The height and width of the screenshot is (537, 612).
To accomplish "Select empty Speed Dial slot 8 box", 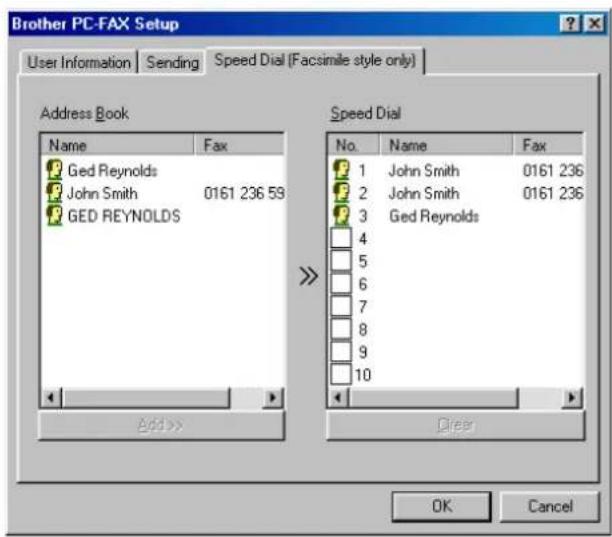I will (341, 329).
